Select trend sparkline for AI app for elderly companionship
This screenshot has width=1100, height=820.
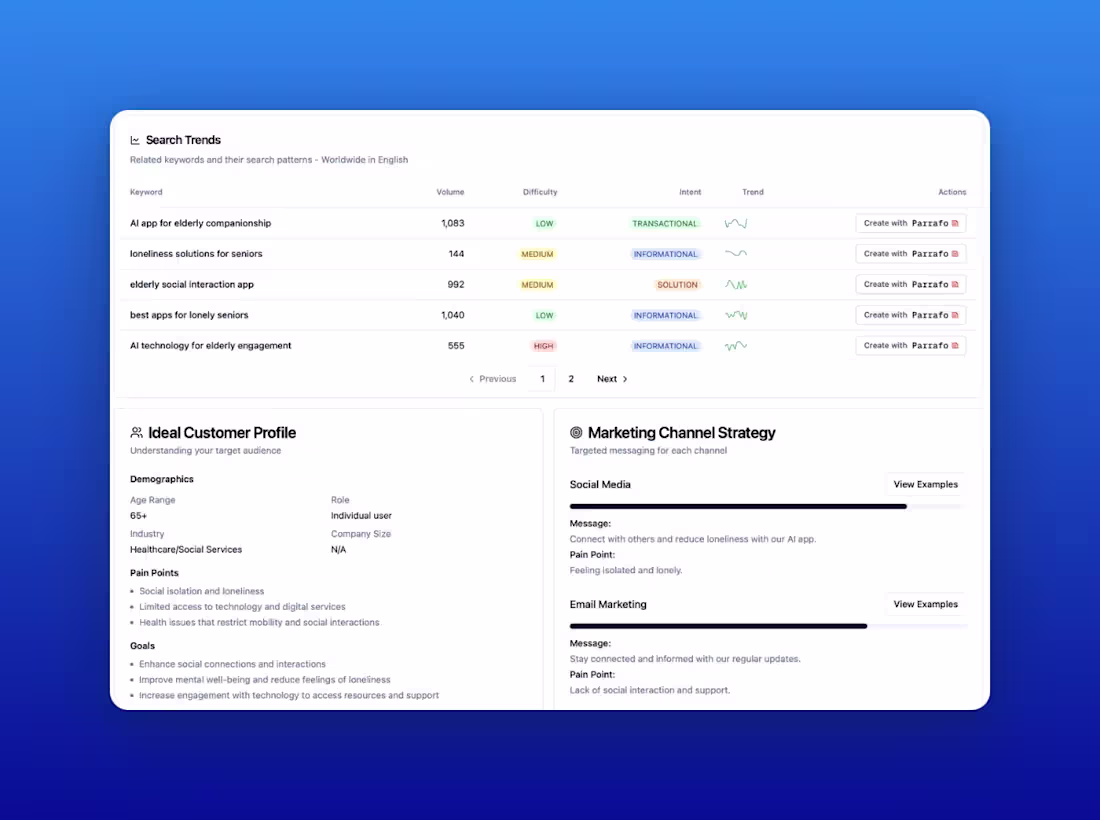tap(735, 223)
